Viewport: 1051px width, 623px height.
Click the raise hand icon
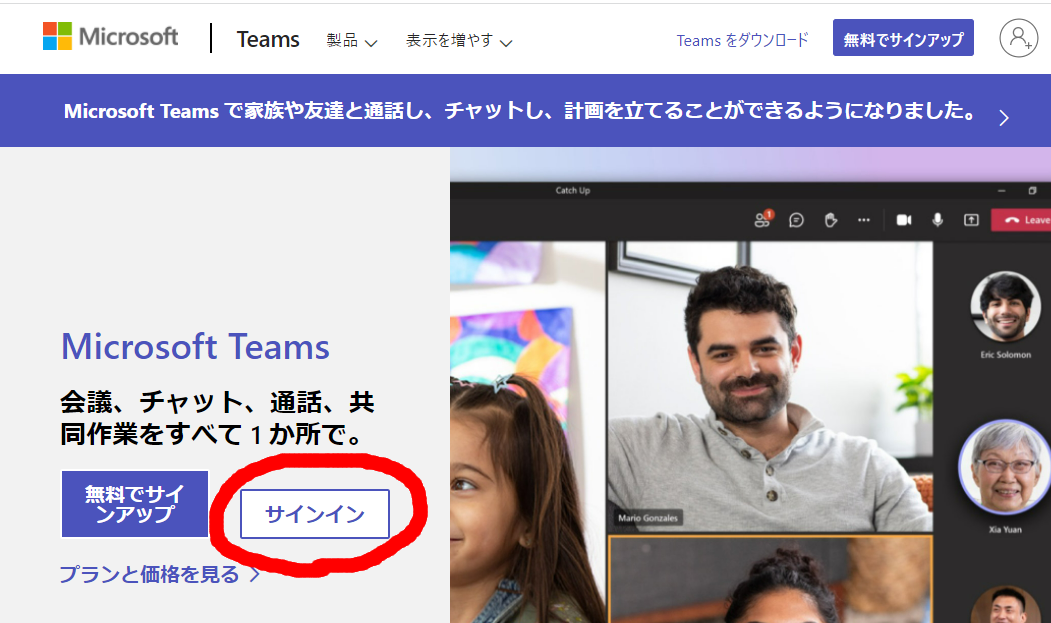point(830,220)
